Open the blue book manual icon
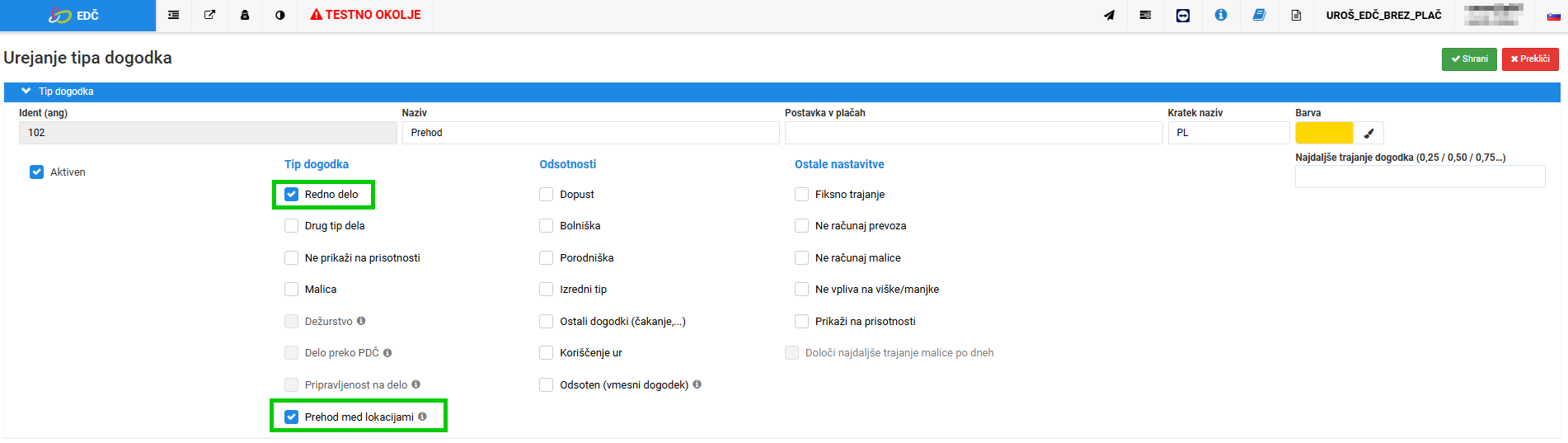This screenshot has width=1568, height=443. (1259, 15)
